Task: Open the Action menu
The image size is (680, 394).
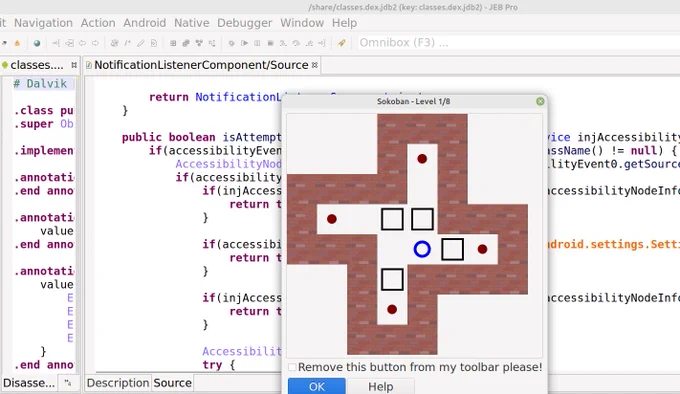Action: click(x=98, y=23)
